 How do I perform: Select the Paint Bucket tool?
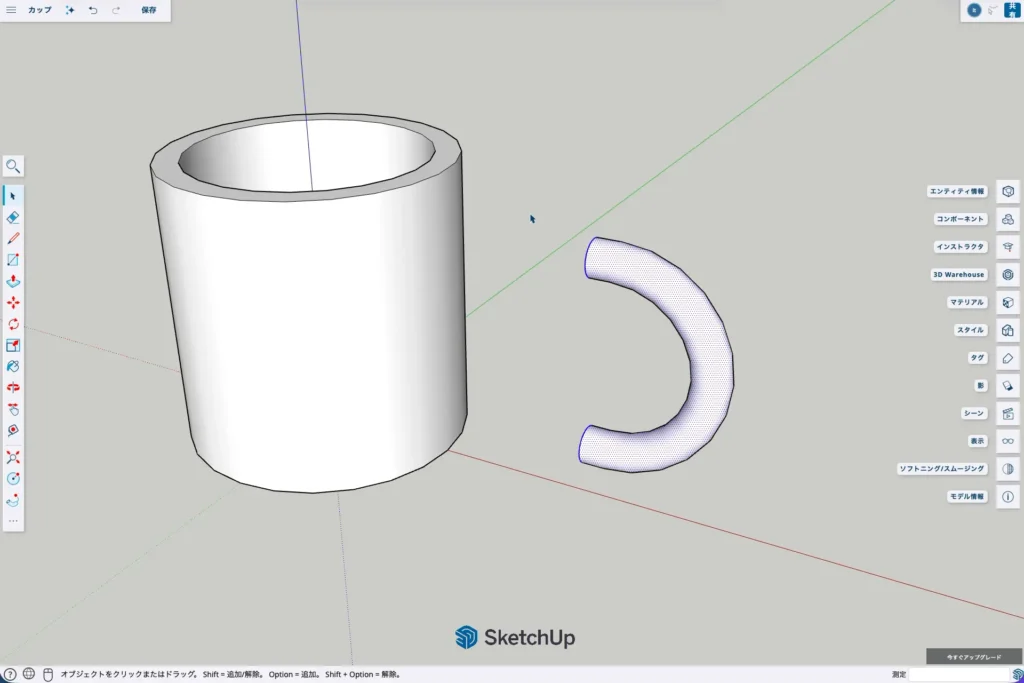click(13, 366)
